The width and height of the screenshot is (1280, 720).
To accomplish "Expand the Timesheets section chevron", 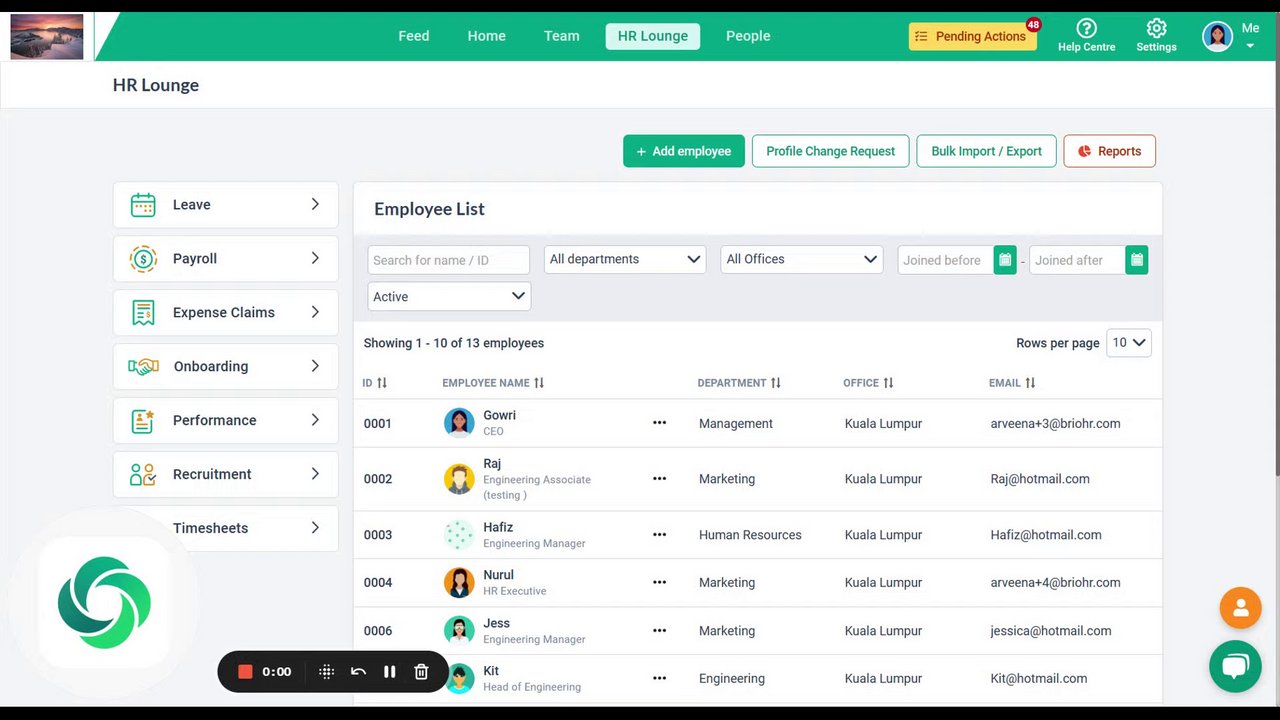I will [x=315, y=528].
